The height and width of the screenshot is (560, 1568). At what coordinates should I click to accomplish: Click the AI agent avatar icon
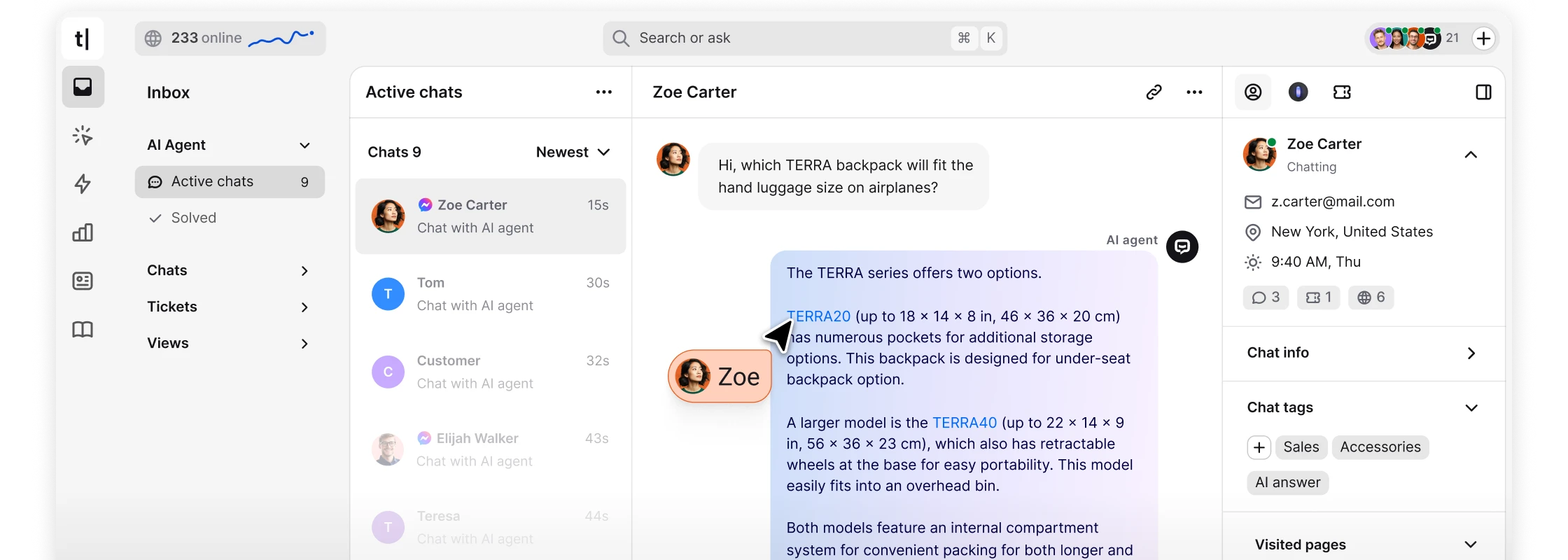pos(1182,246)
